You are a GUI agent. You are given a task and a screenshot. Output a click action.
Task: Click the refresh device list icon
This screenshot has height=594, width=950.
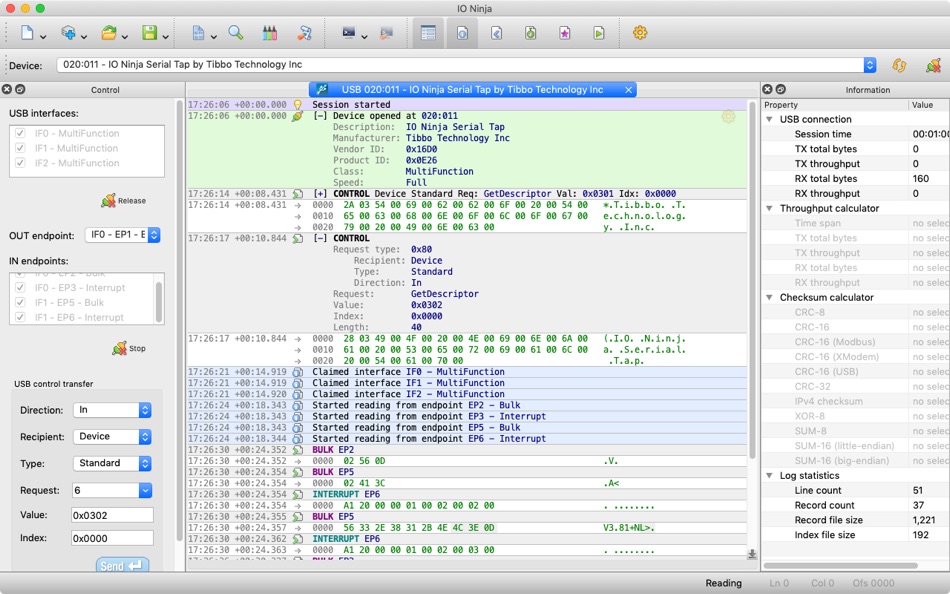(x=900, y=65)
